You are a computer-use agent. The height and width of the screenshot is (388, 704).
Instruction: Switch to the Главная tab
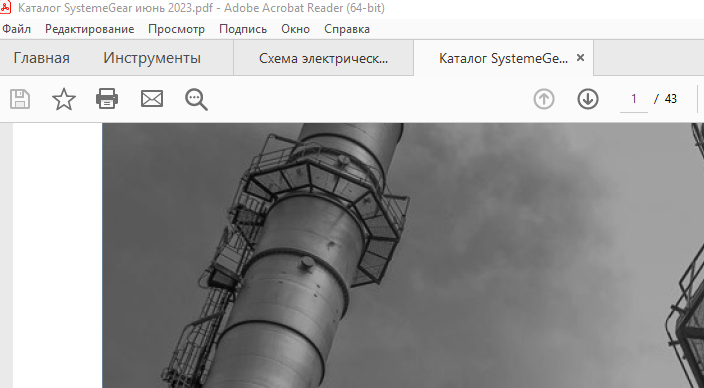click(41, 58)
